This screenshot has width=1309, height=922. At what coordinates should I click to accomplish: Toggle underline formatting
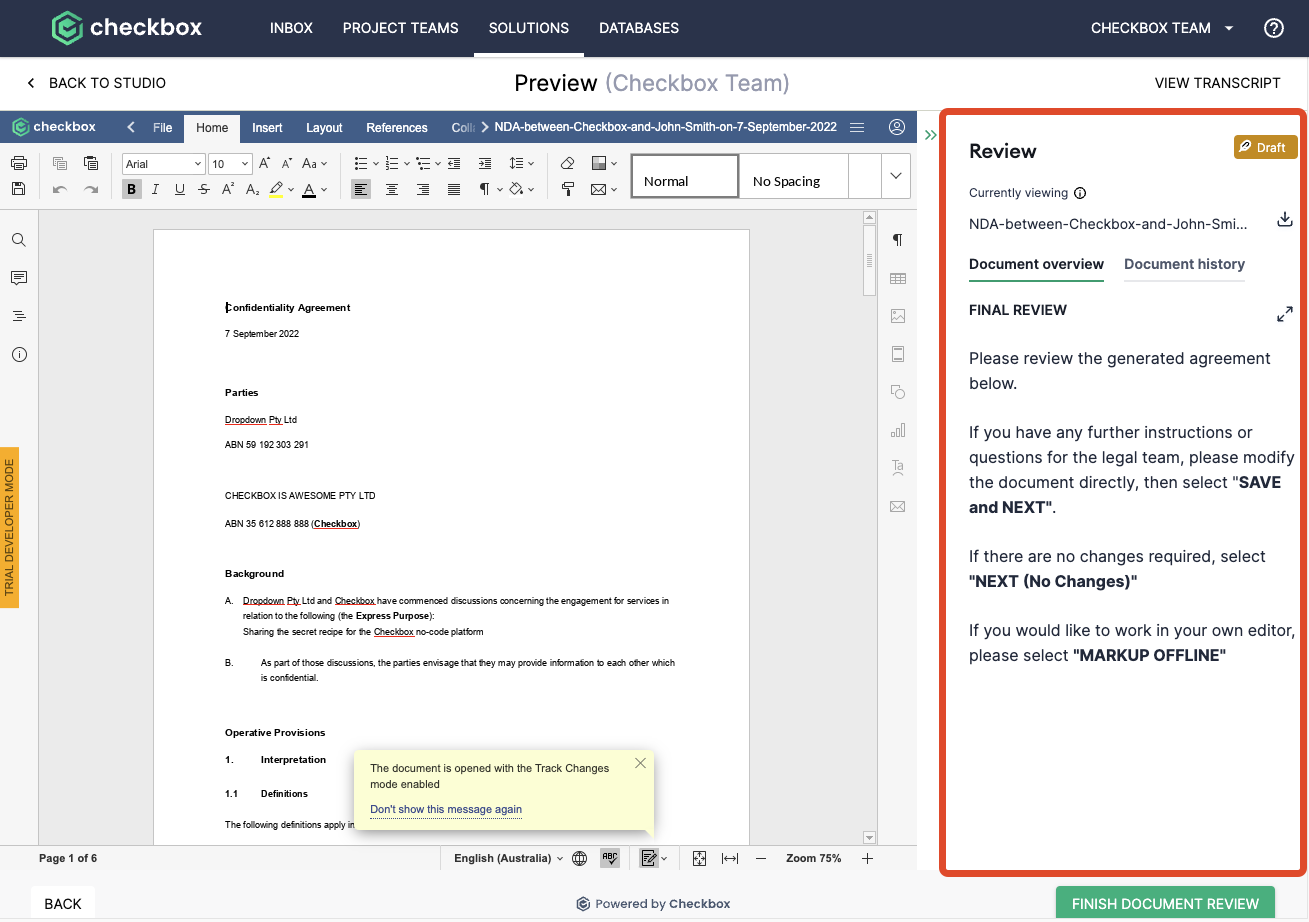point(180,189)
